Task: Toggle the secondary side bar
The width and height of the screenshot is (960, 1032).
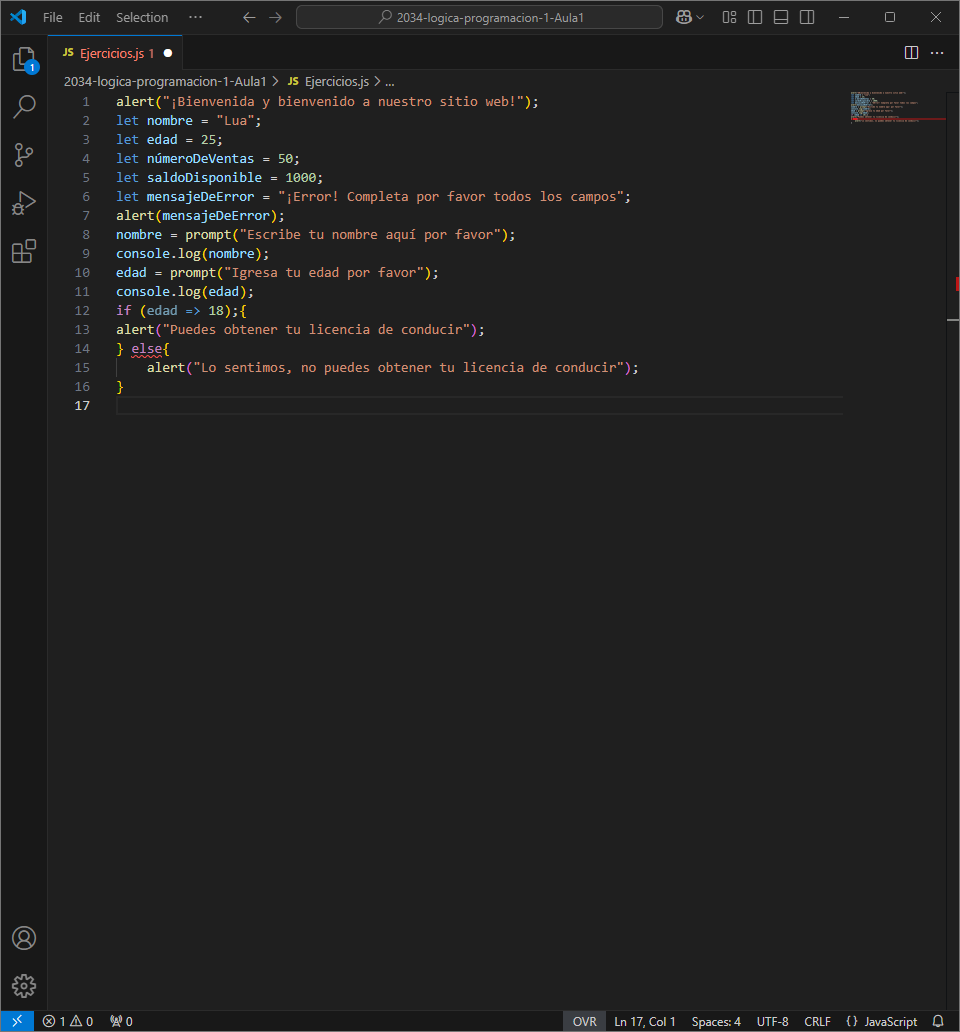Action: coord(807,18)
